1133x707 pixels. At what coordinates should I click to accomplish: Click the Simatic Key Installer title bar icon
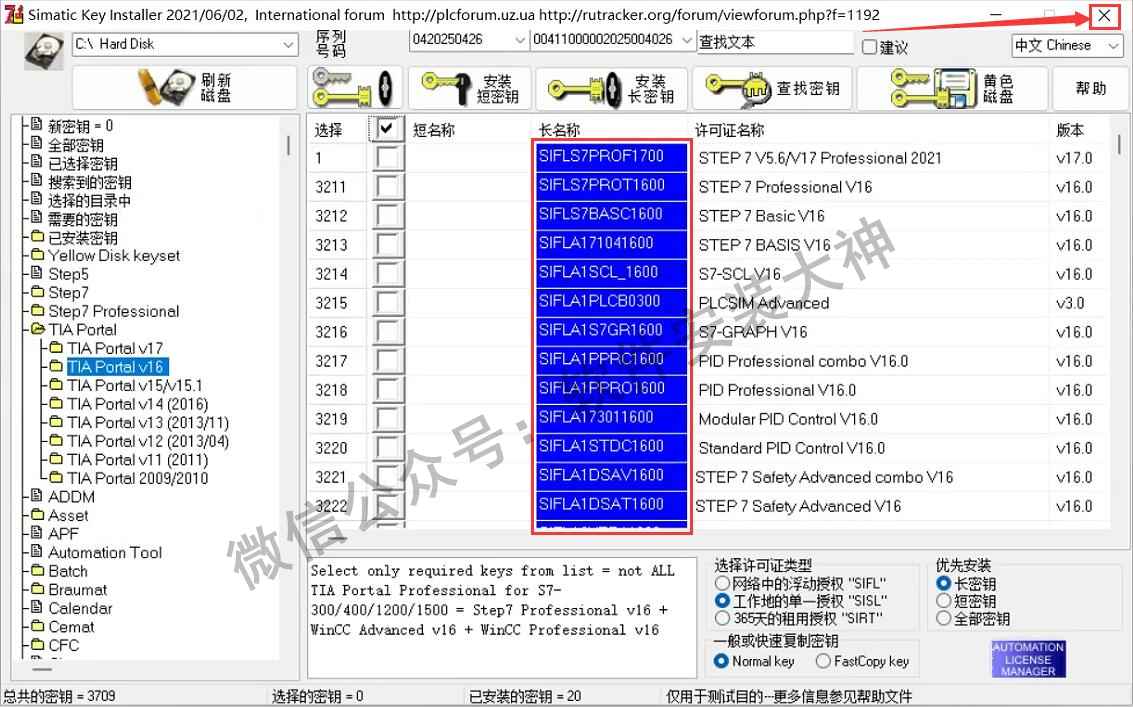point(14,14)
